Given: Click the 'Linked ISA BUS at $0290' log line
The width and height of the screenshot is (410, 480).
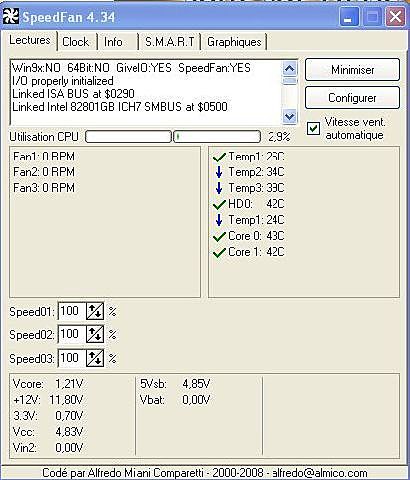Looking at the screenshot, I should coord(73,94).
